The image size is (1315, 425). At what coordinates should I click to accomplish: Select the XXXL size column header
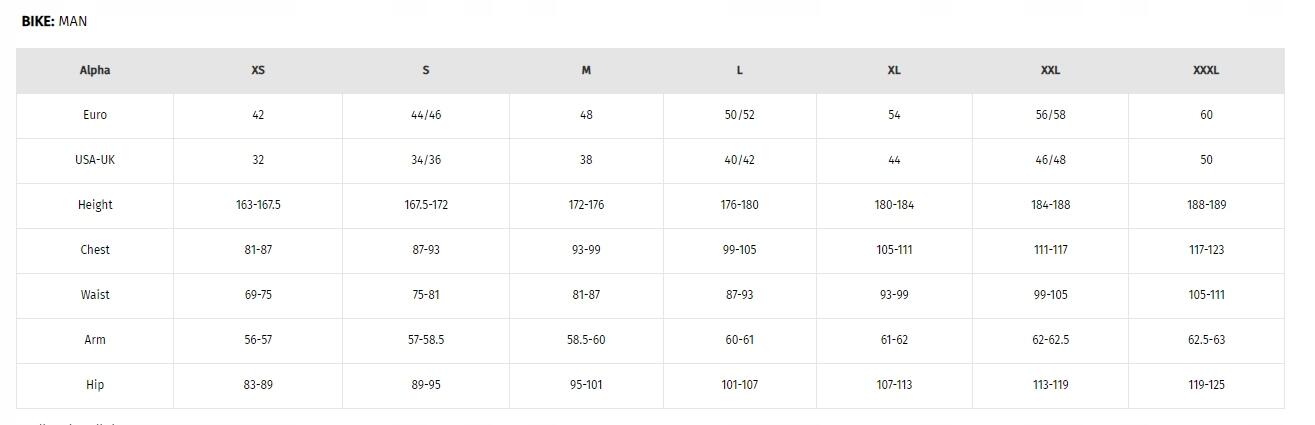(x=1206, y=70)
